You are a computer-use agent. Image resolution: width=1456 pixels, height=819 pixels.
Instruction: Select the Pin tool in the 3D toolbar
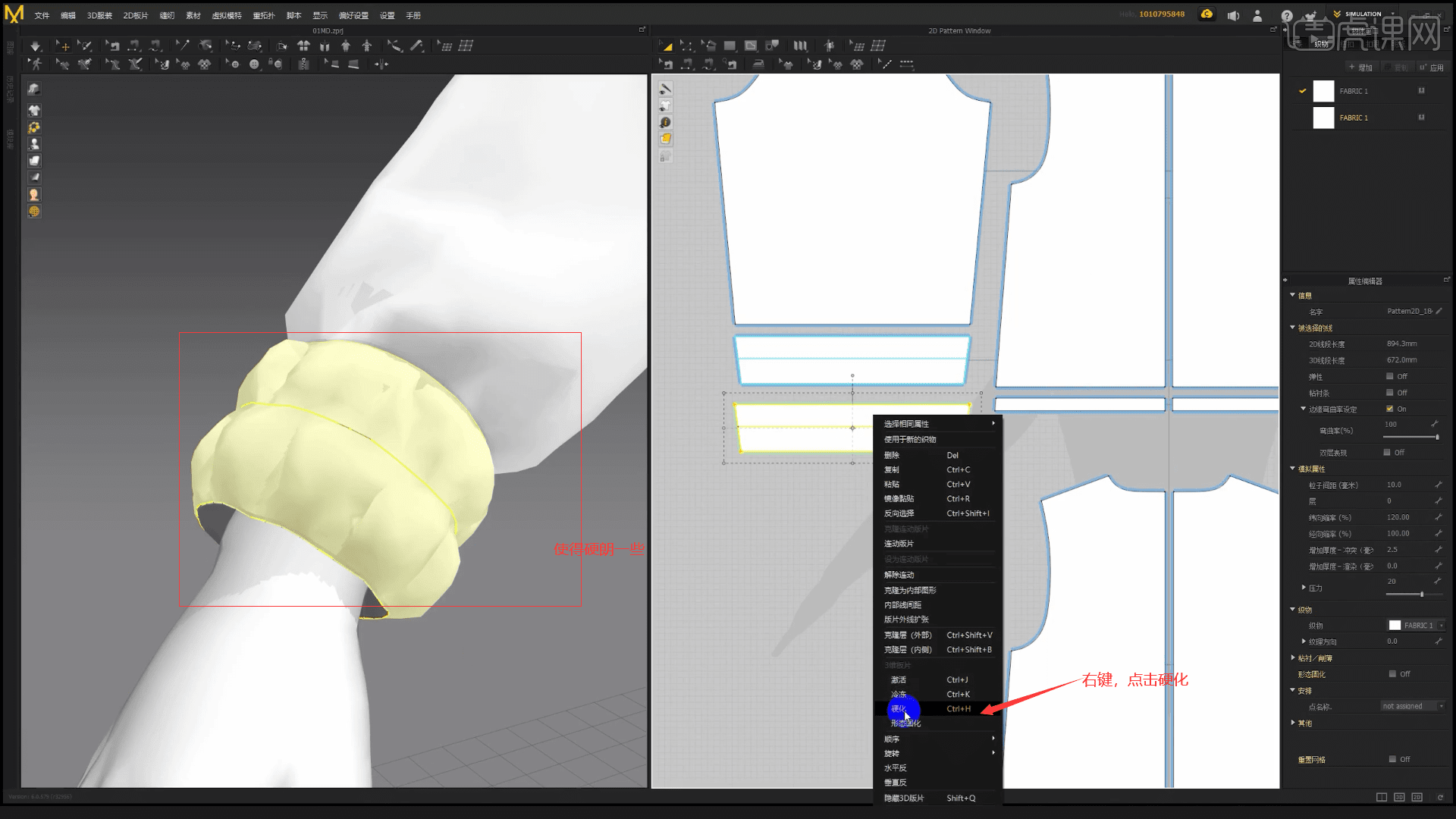tap(184, 45)
